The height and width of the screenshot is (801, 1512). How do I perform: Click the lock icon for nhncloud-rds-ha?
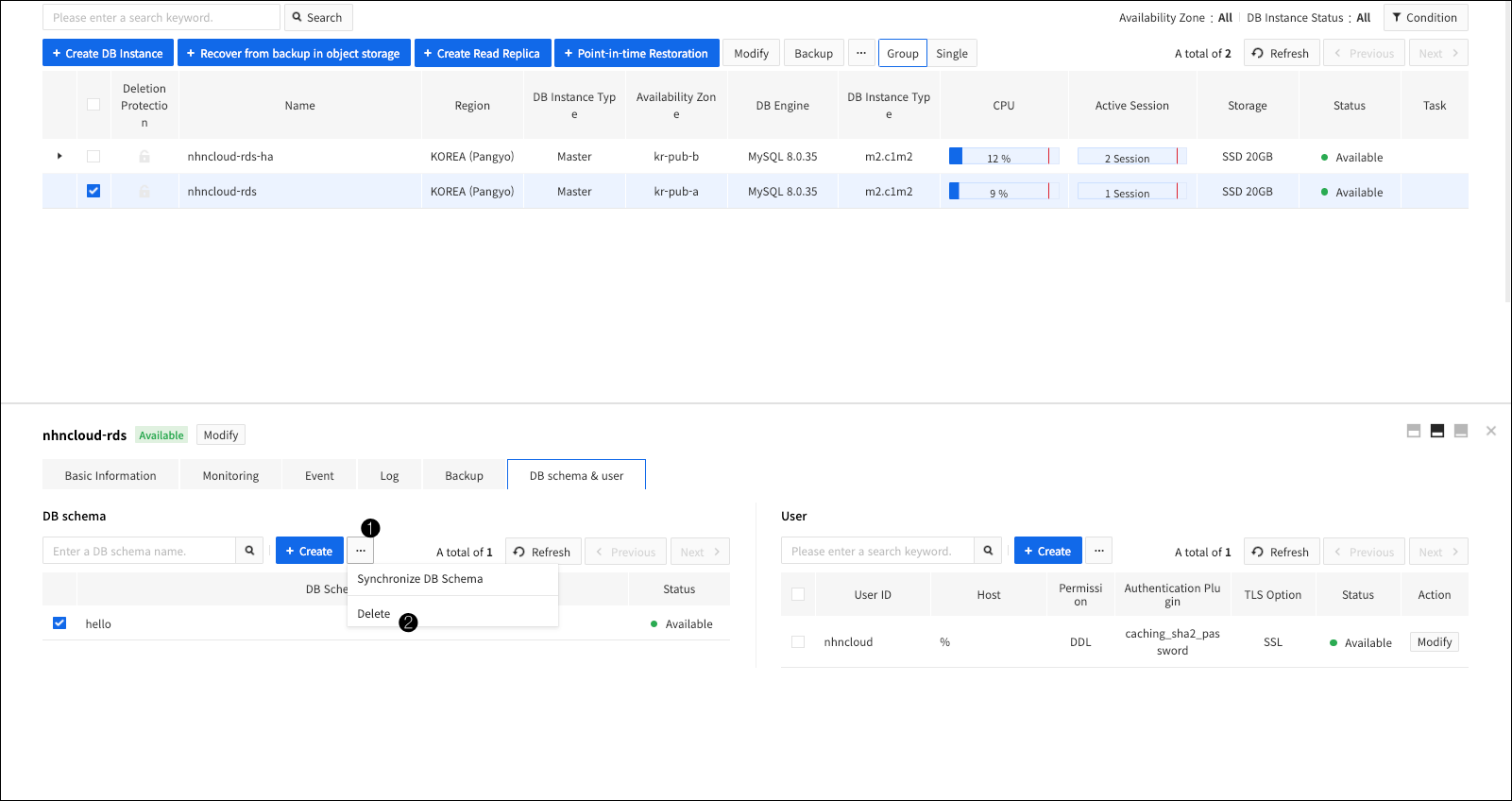point(144,157)
